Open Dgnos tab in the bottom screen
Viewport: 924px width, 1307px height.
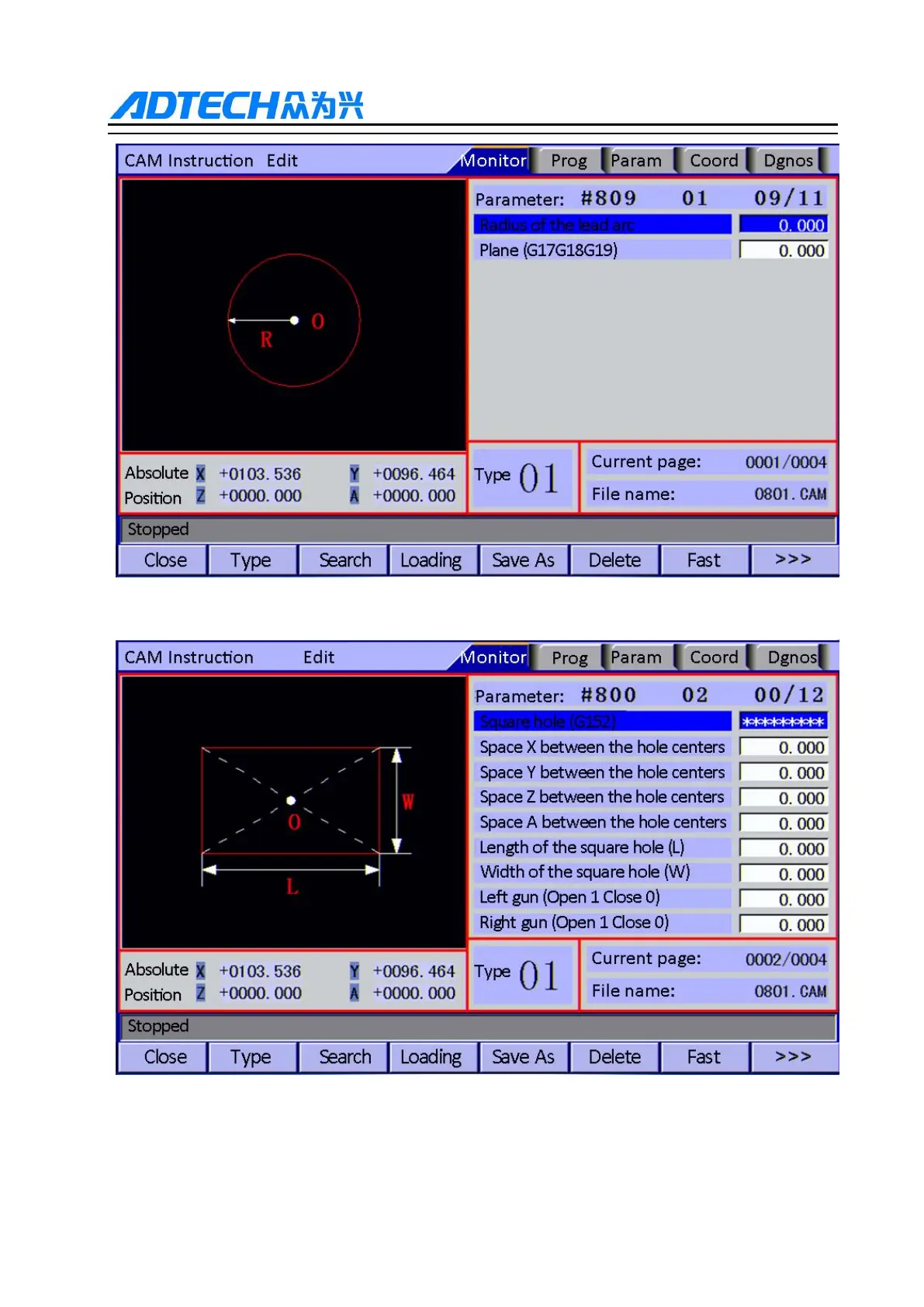[791, 657]
